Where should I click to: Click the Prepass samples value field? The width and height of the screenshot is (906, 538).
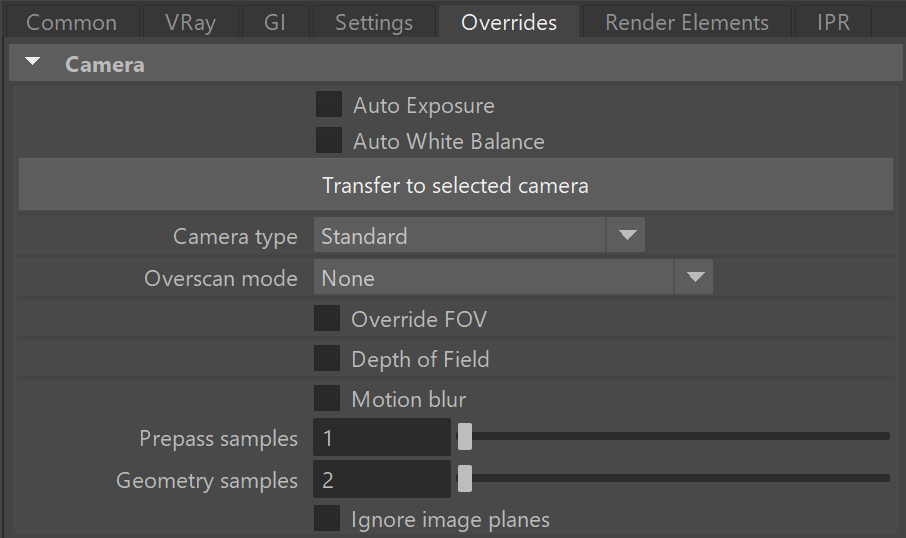coord(382,437)
